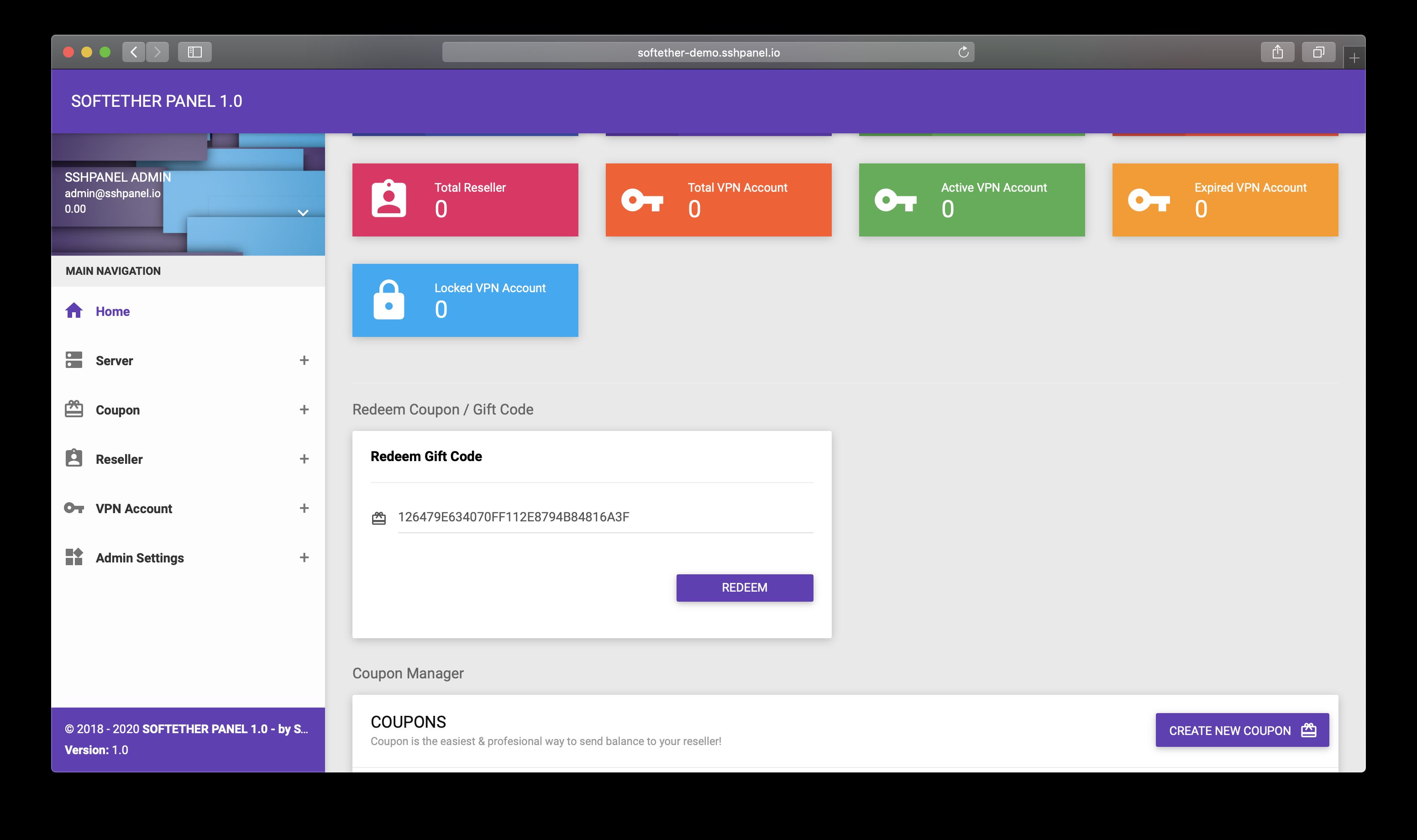
Task: Go back with the browser back arrow
Action: pos(134,52)
